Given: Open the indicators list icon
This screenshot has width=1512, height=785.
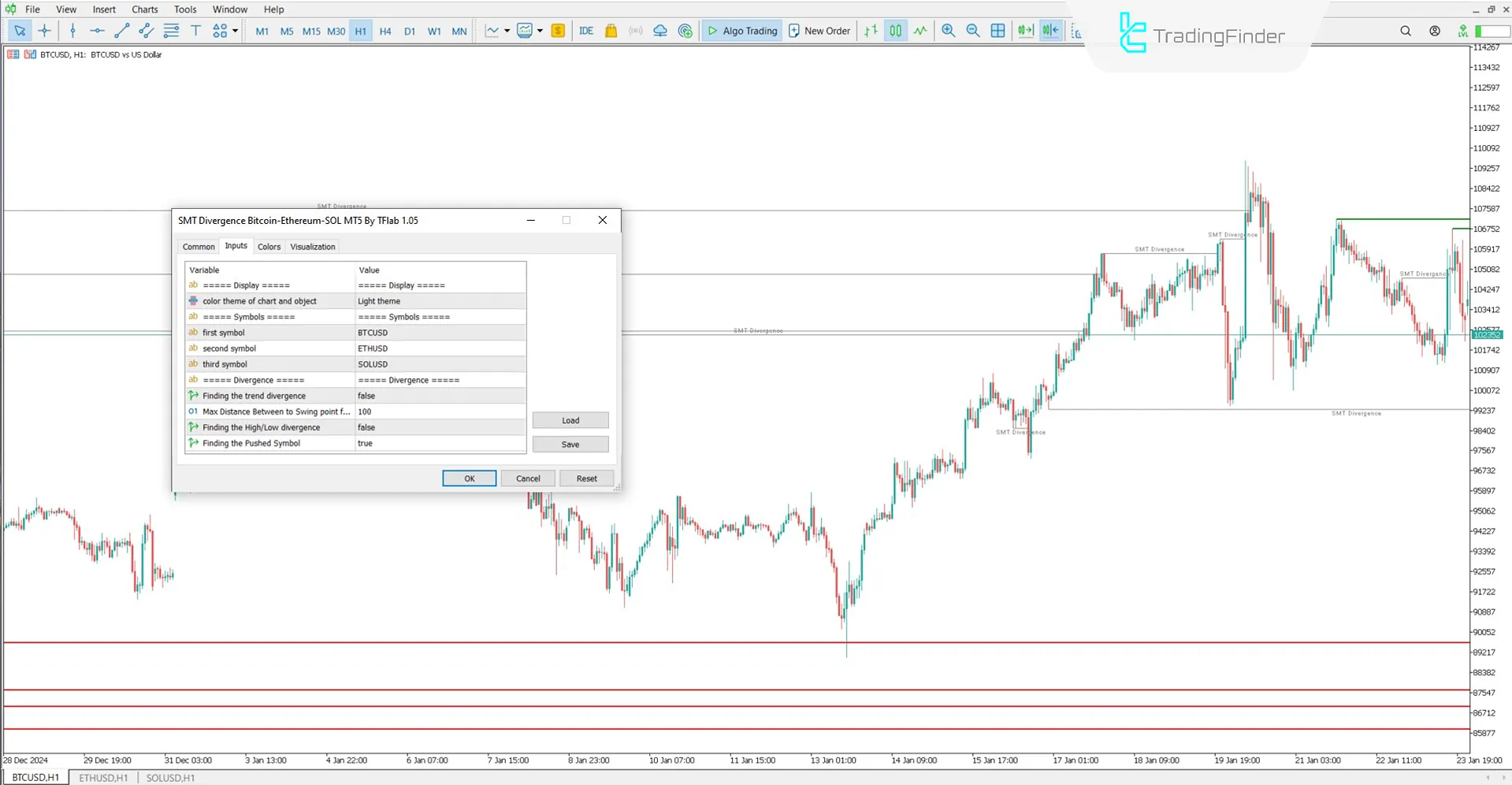Looking at the screenshot, I should pyautogui.click(x=525, y=31).
